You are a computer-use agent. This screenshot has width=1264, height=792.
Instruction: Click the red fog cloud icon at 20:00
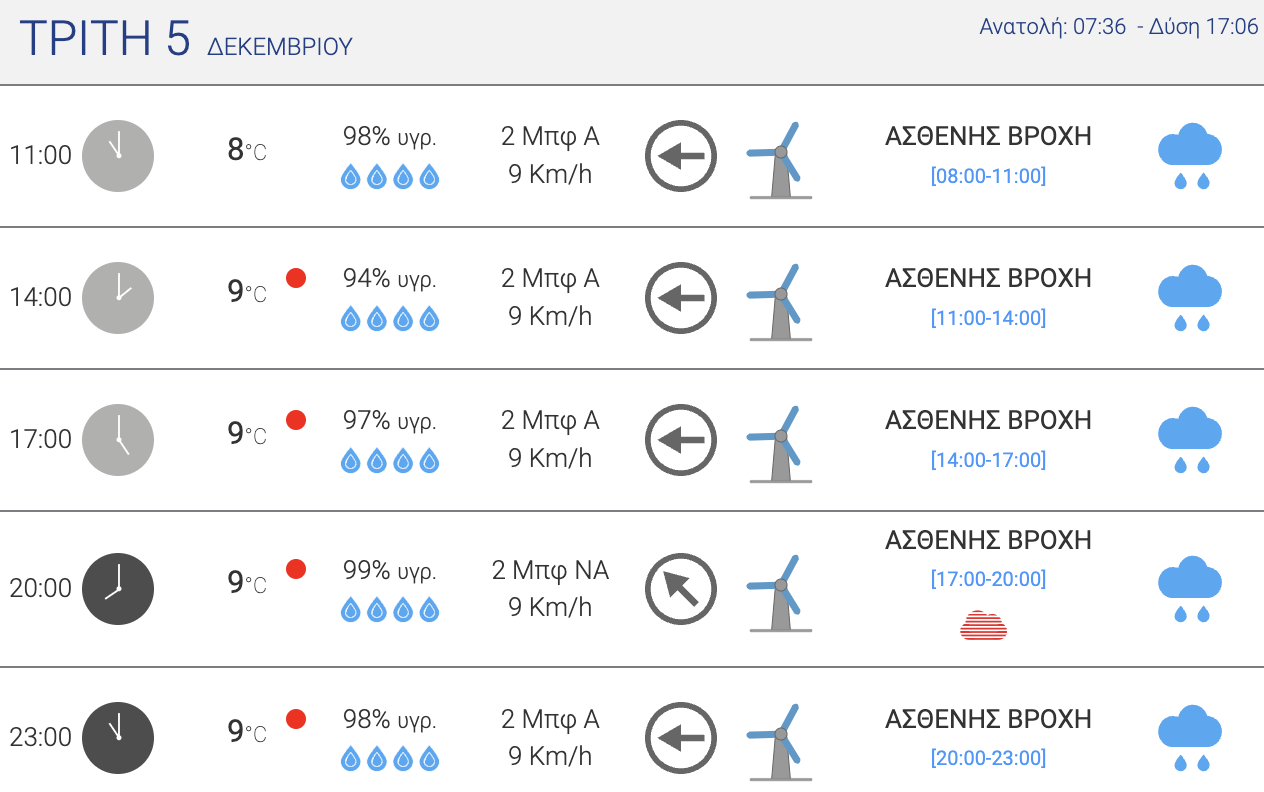[984, 625]
